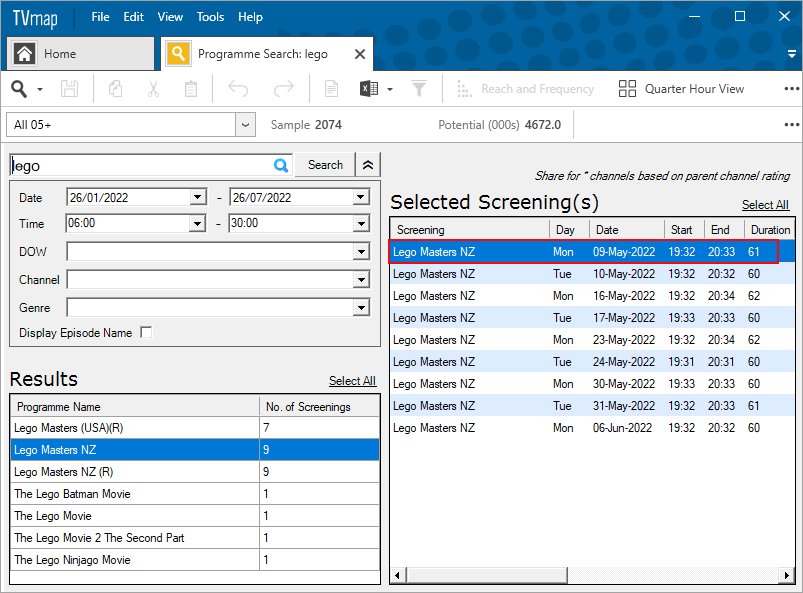Select Lego Masters NZ (R) result row

195,472
